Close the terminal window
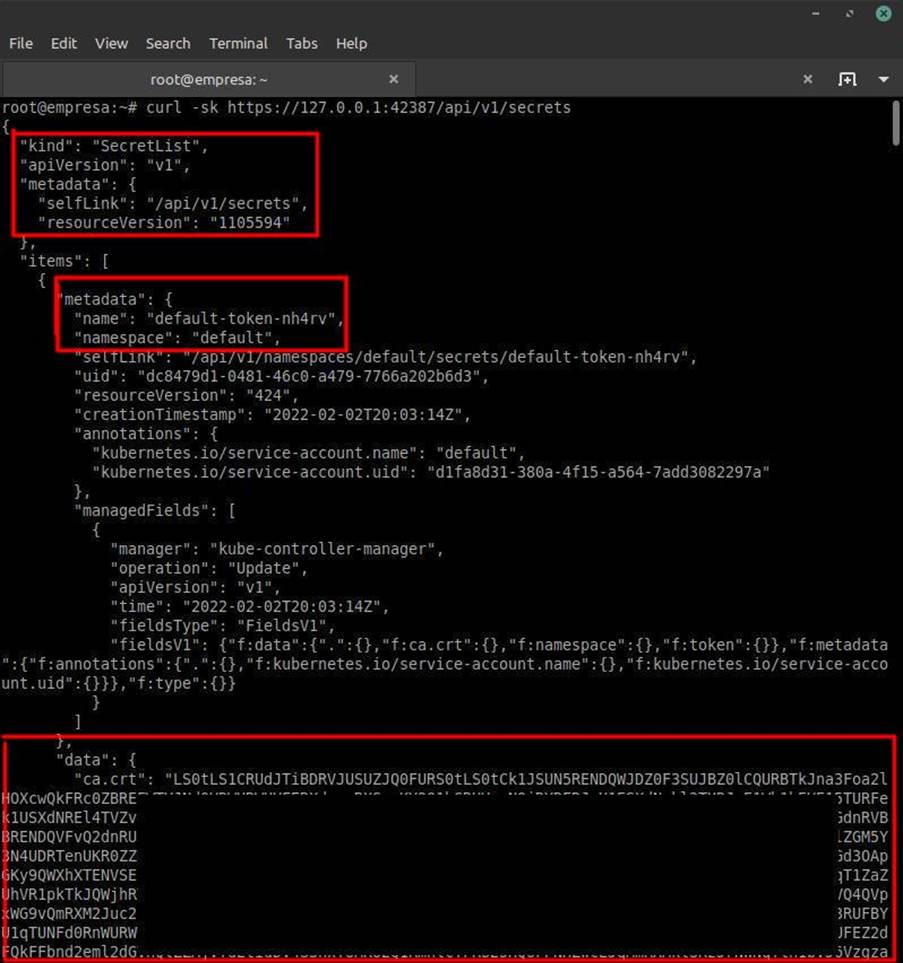The height and width of the screenshot is (963, 903). 884,13
